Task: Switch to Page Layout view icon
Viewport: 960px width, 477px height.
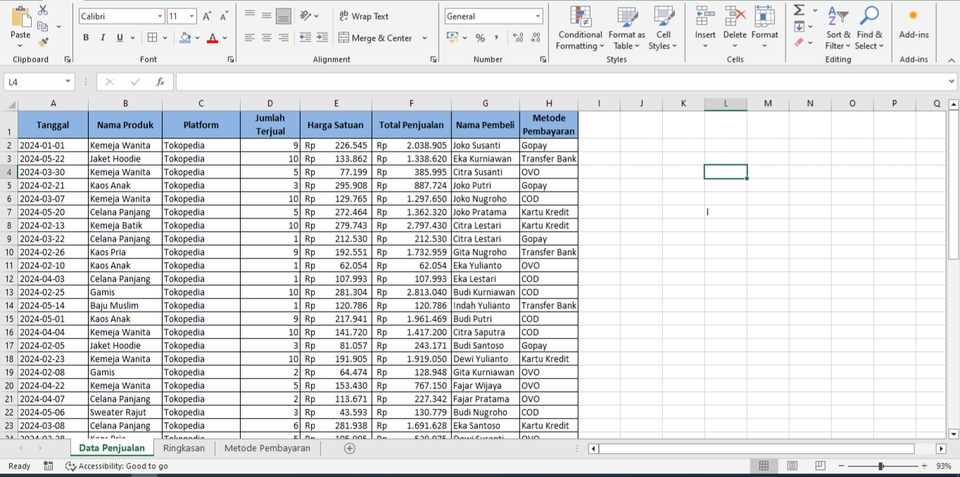Action: pyautogui.click(x=792, y=466)
